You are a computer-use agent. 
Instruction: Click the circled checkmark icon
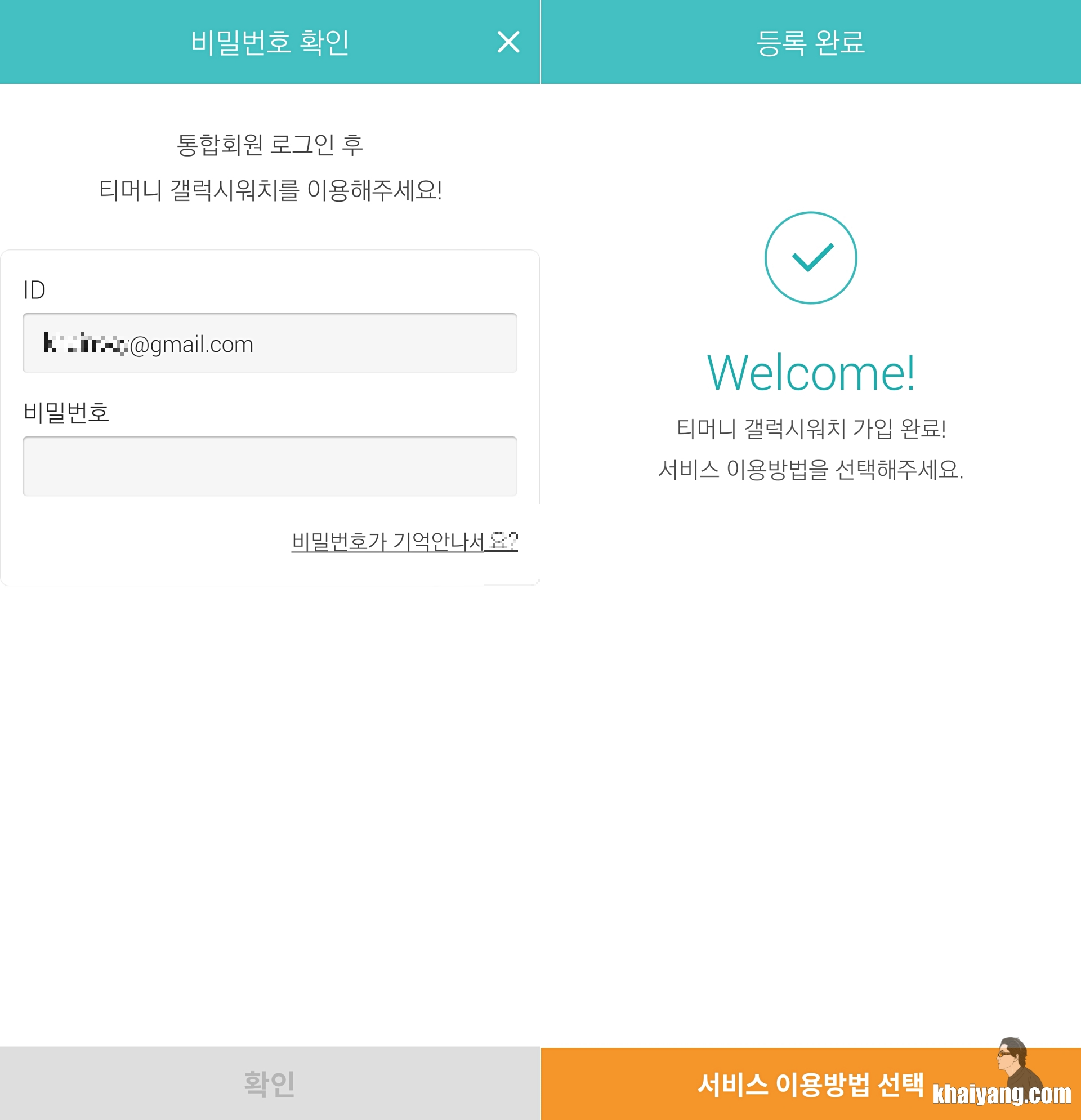click(810, 258)
